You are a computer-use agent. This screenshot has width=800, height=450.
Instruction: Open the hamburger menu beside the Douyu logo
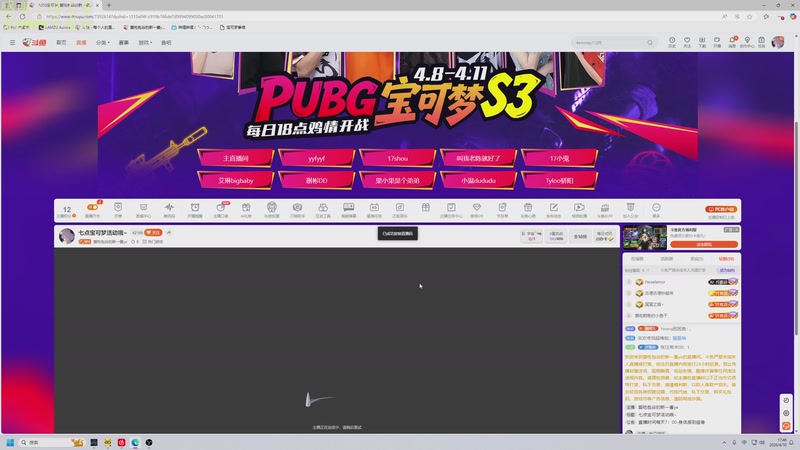click(x=12, y=42)
